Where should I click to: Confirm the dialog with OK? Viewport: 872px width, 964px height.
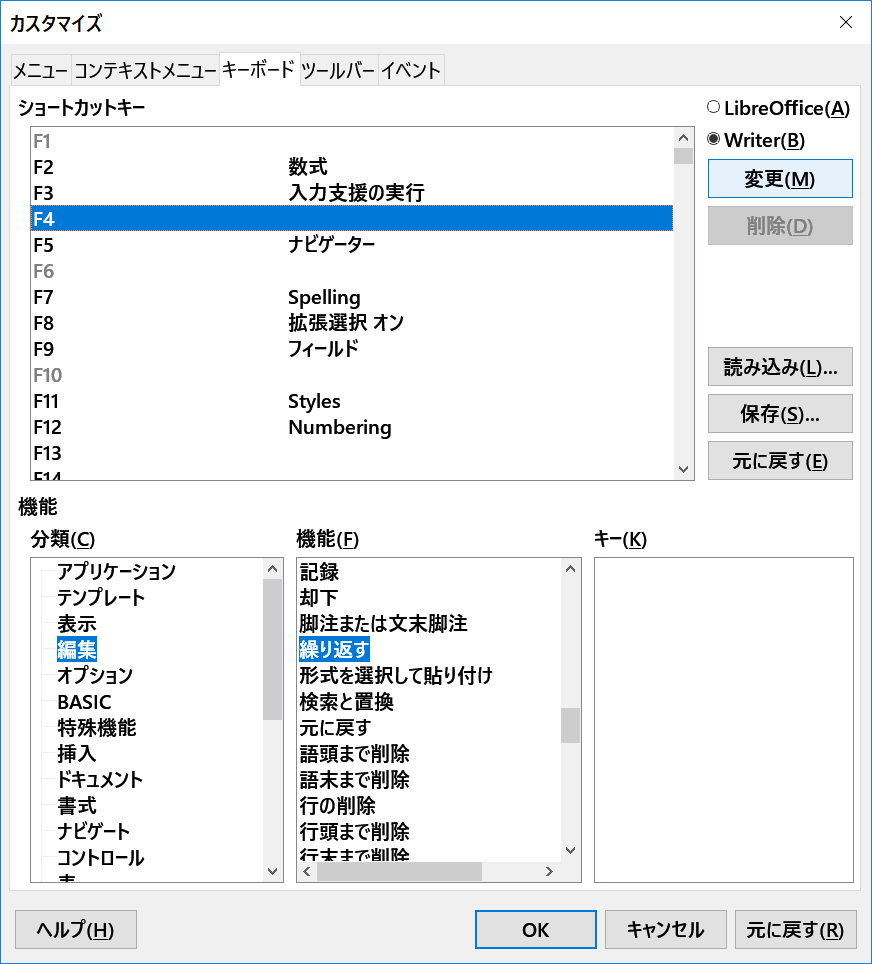pyautogui.click(x=535, y=929)
